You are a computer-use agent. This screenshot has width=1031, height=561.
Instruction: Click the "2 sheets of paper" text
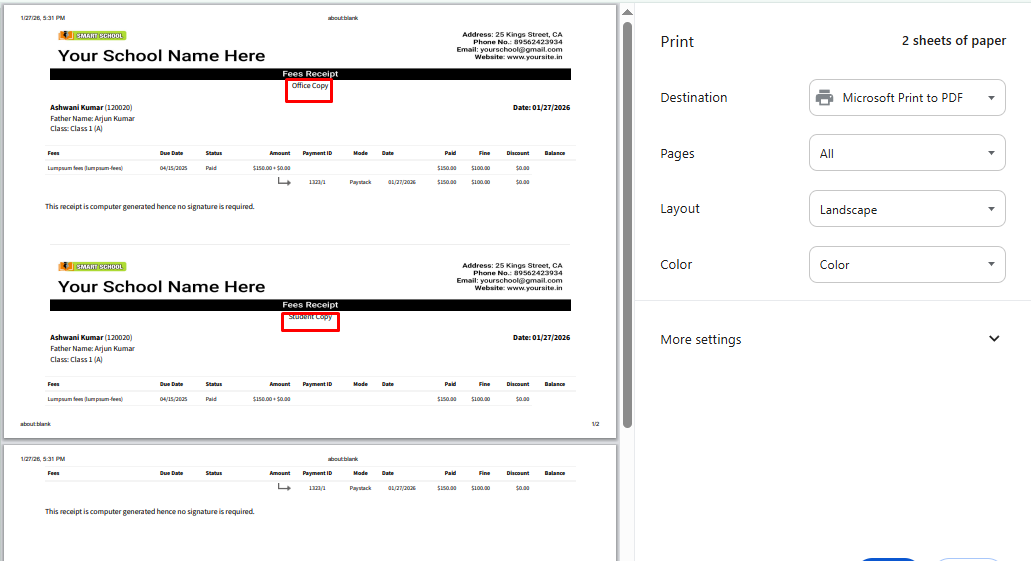[x=953, y=41]
